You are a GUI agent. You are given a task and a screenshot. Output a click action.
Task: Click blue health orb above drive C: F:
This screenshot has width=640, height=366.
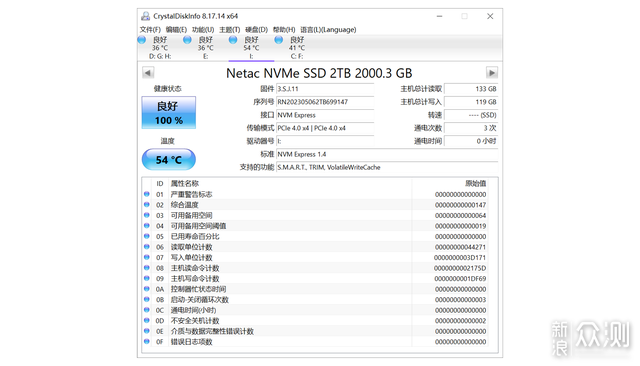[279, 40]
